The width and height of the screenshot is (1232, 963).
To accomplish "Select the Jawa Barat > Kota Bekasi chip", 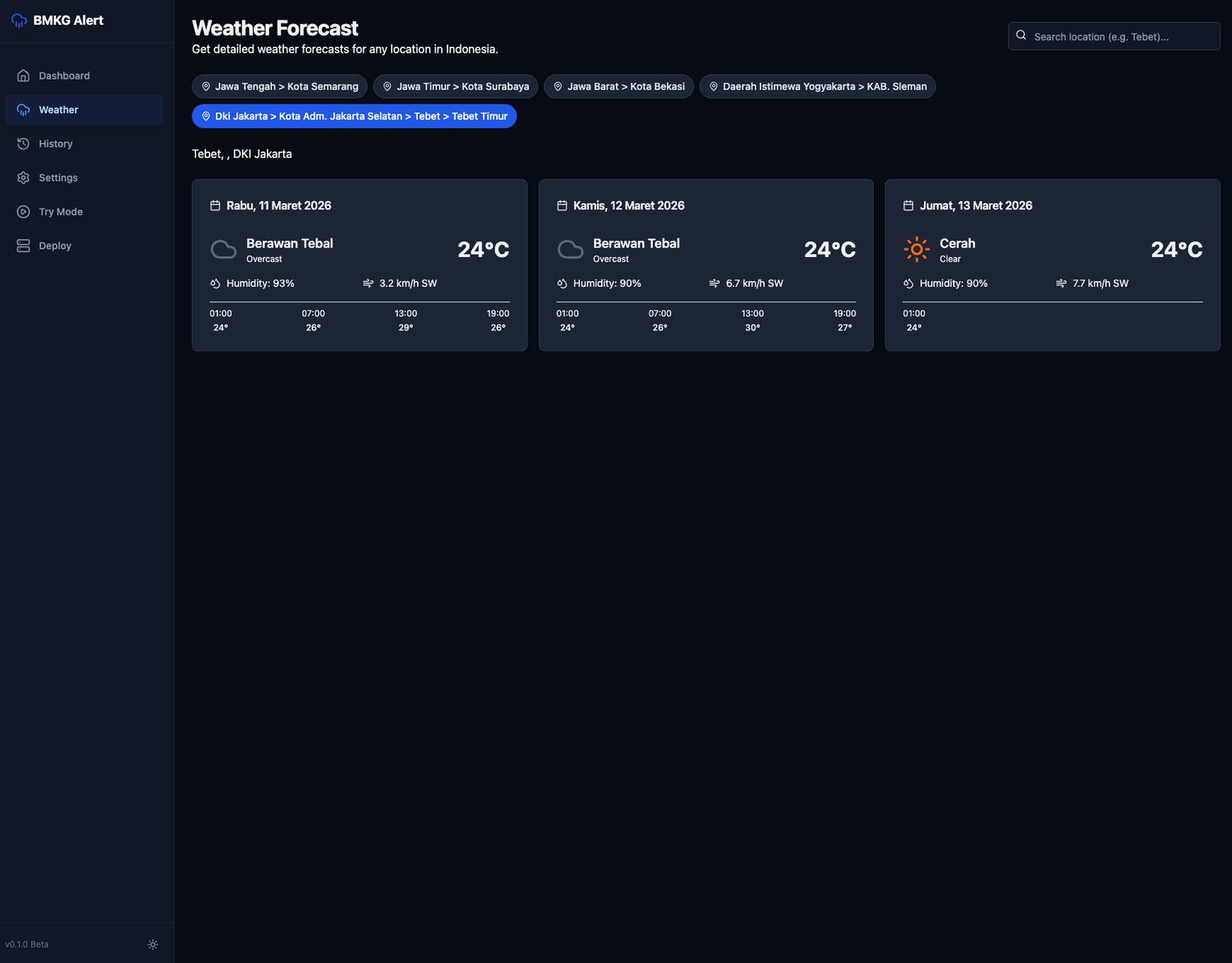I will click(618, 86).
